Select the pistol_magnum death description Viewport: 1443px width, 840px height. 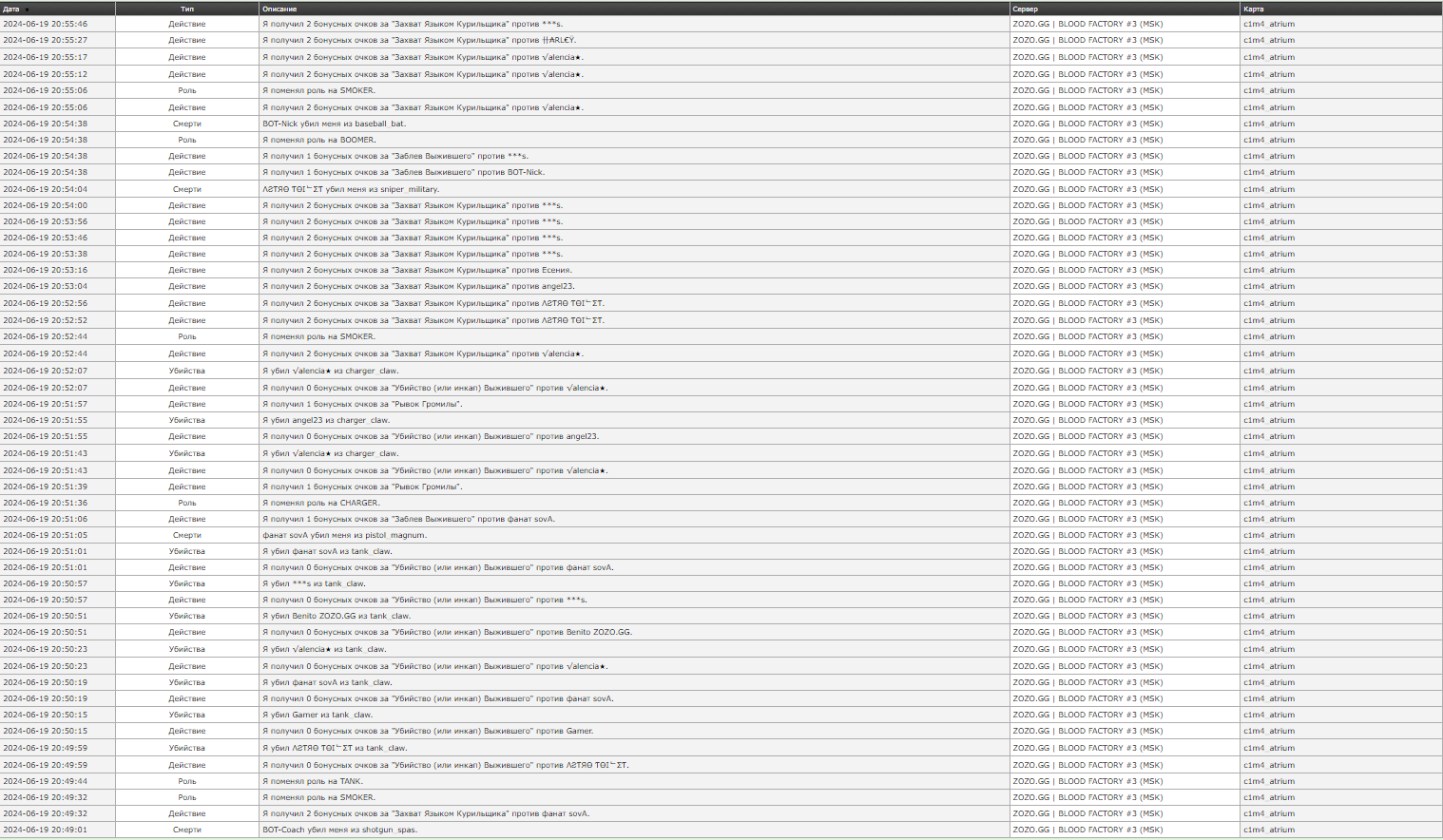tap(344, 535)
